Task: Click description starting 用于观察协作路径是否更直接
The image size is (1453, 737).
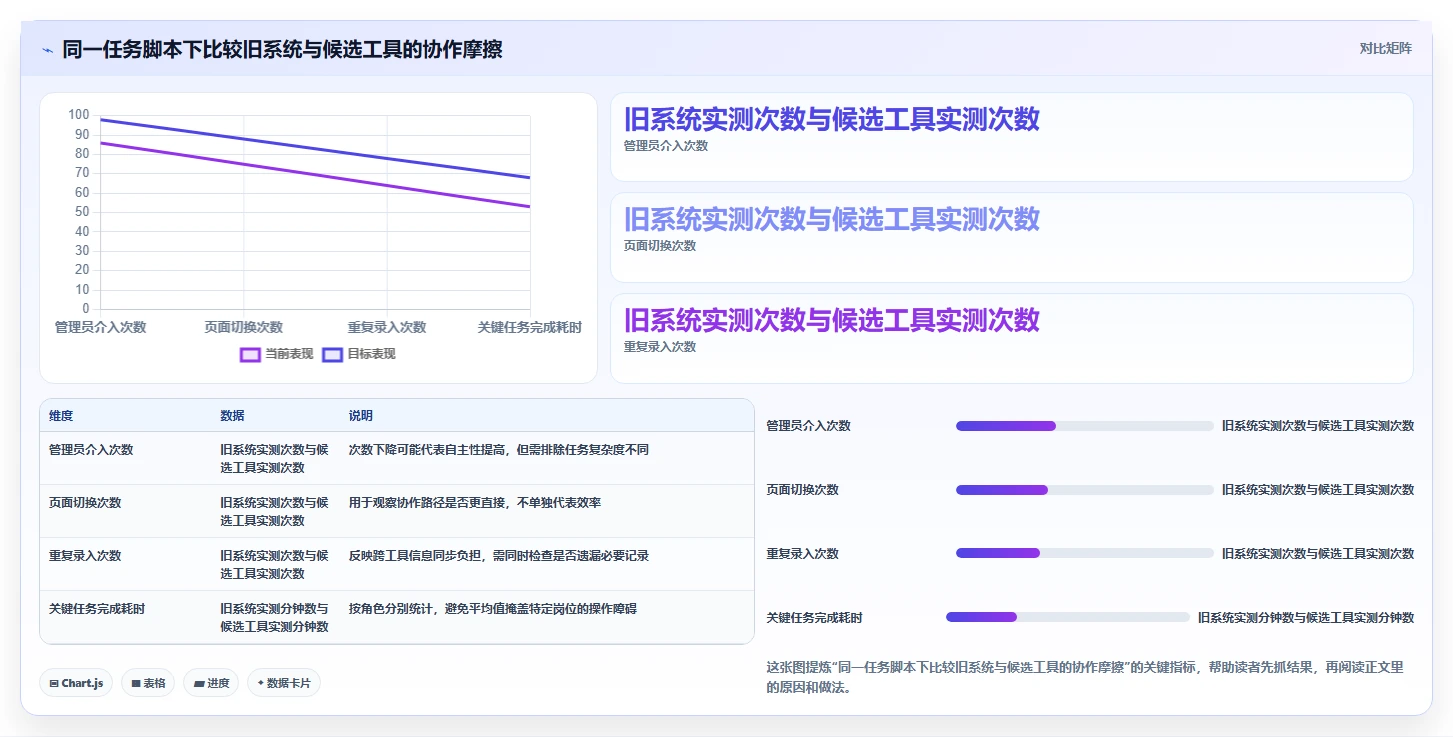Action: [x=474, y=503]
